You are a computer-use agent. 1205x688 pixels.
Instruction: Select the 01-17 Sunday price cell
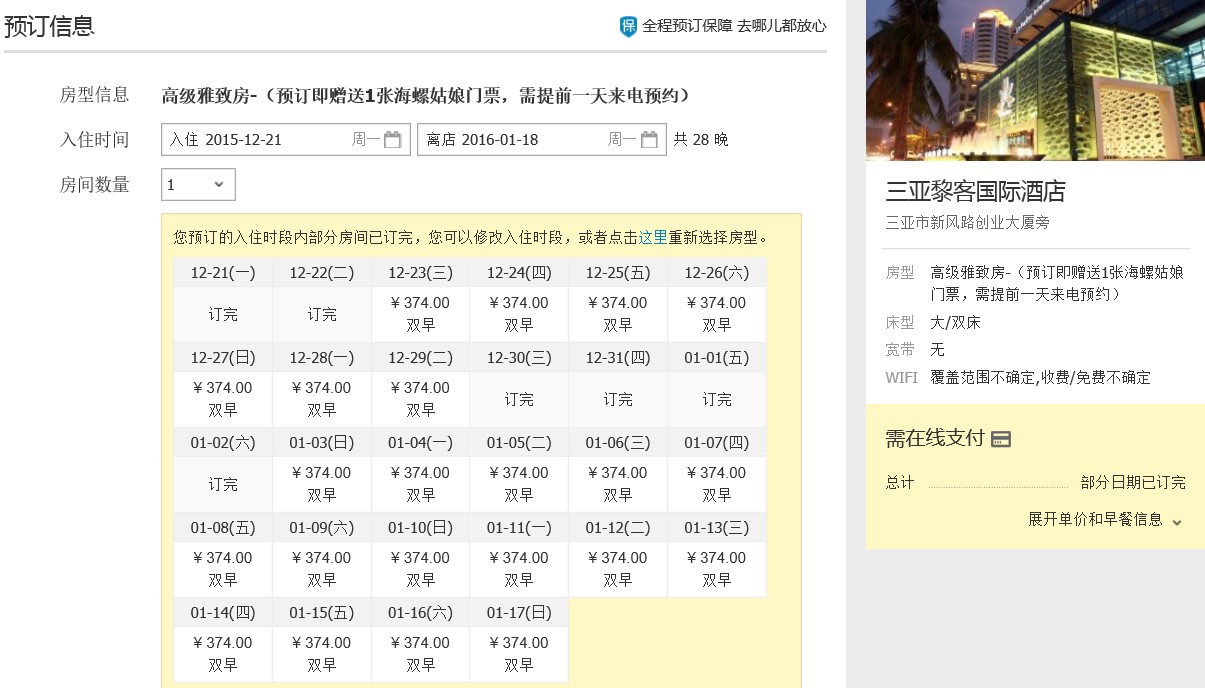point(519,653)
